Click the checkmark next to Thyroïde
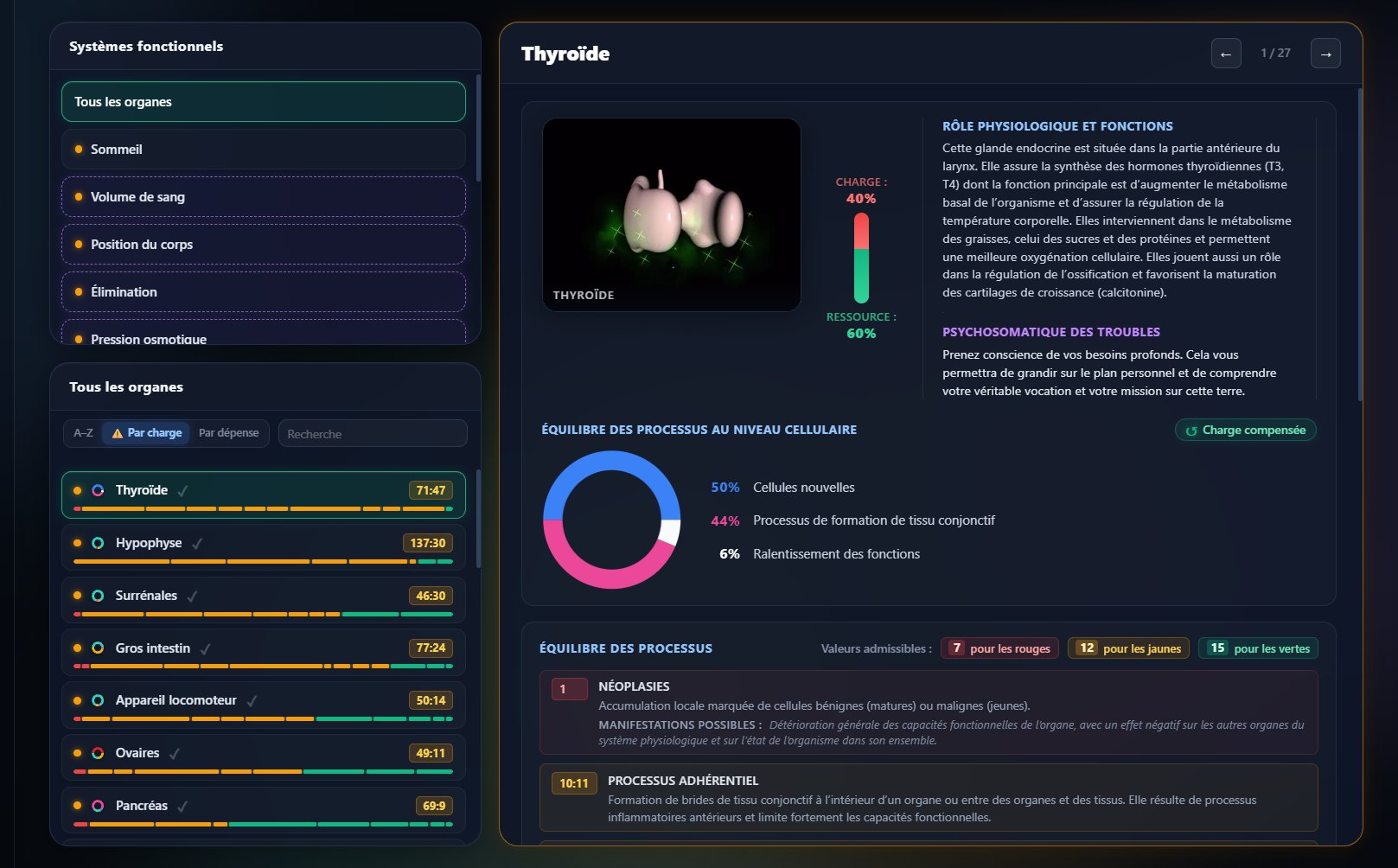This screenshot has height=868, width=1398. [x=182, y=491]
